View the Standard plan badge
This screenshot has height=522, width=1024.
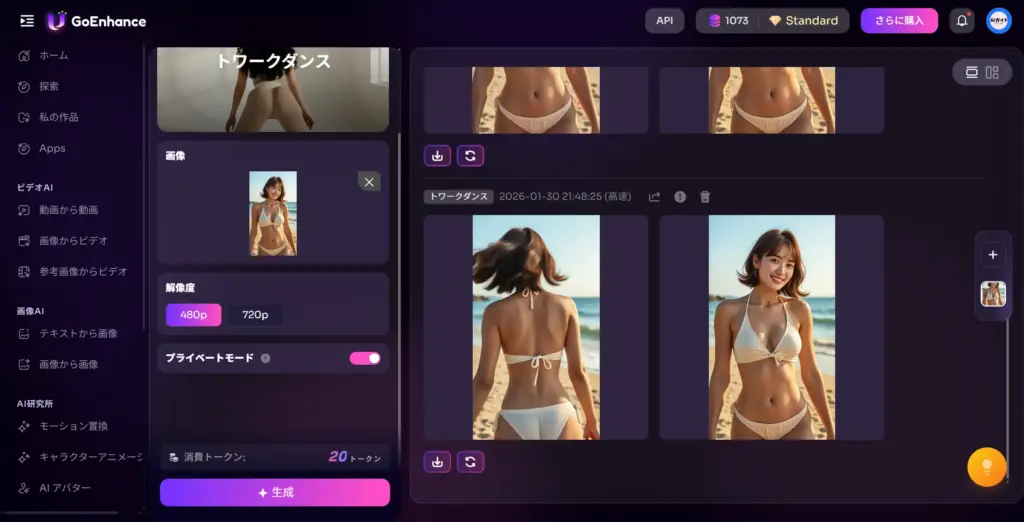[804, 21]
